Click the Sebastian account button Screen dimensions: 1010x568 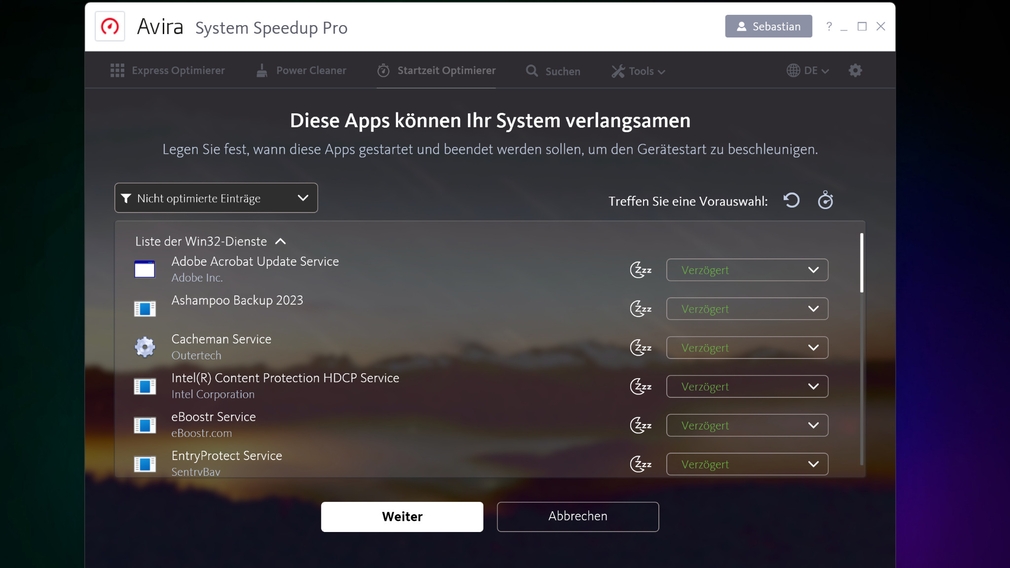(x=768, y=26)
